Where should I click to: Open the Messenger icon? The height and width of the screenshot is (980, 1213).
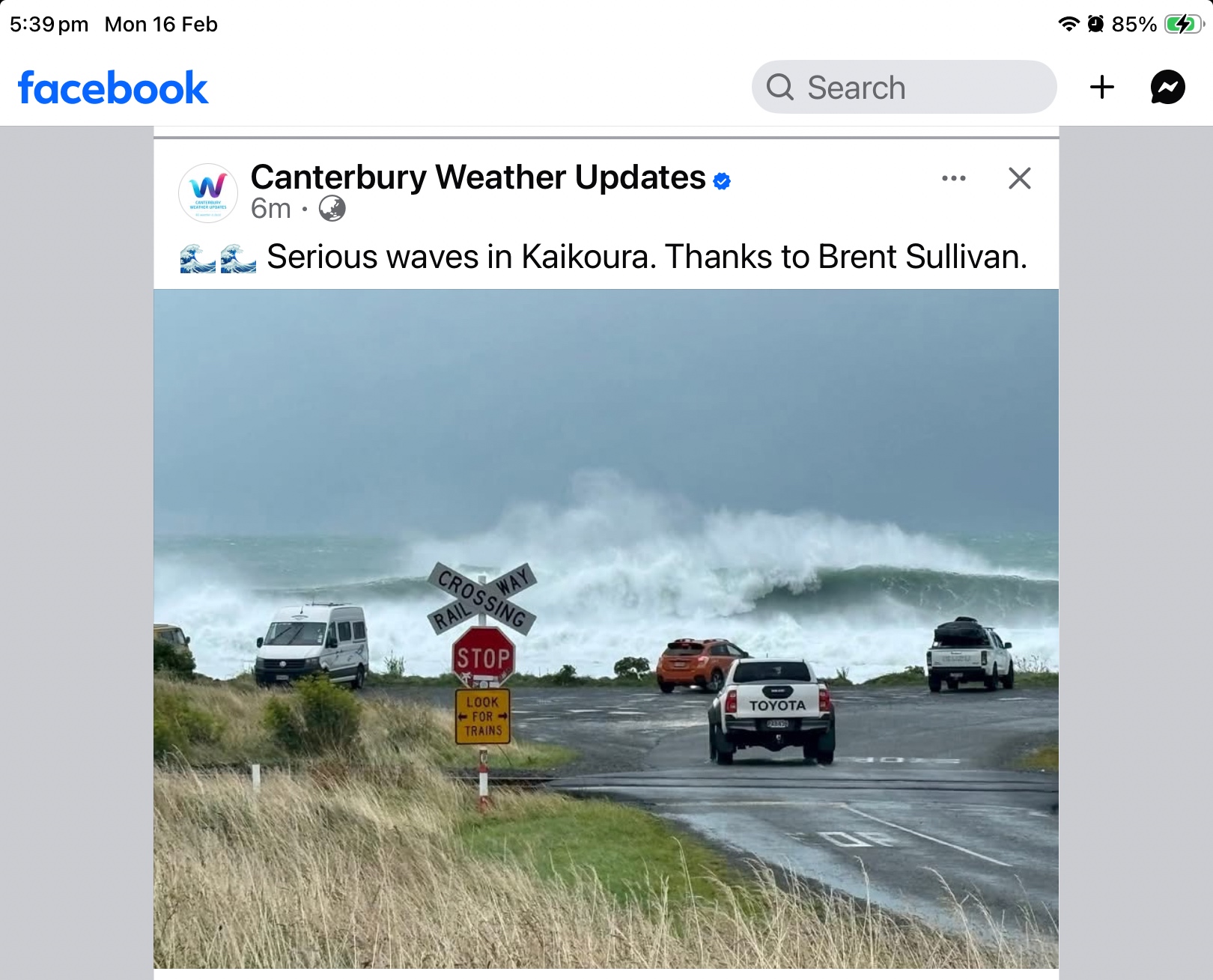coord(1167,87)
